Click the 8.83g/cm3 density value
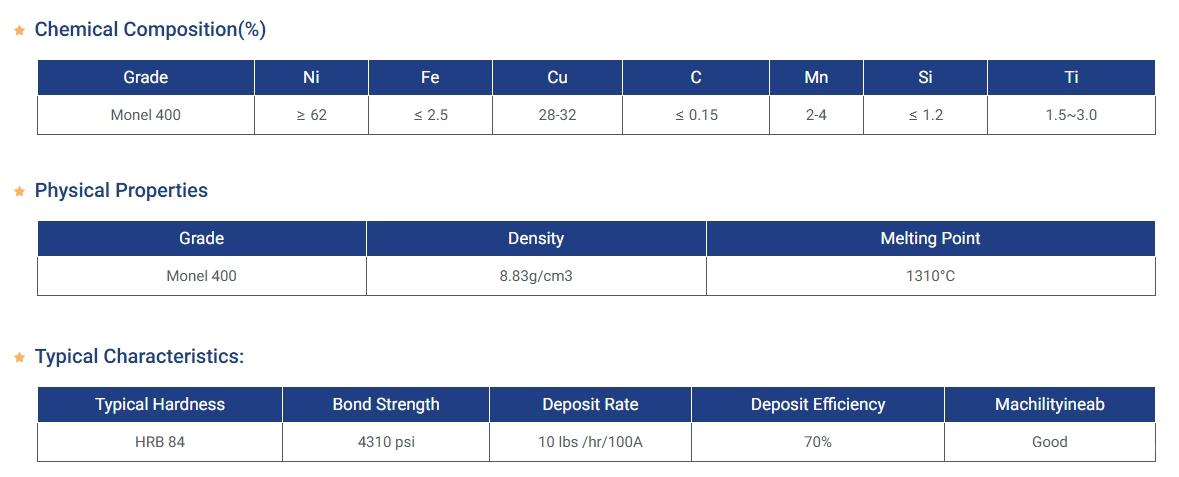 536,276
